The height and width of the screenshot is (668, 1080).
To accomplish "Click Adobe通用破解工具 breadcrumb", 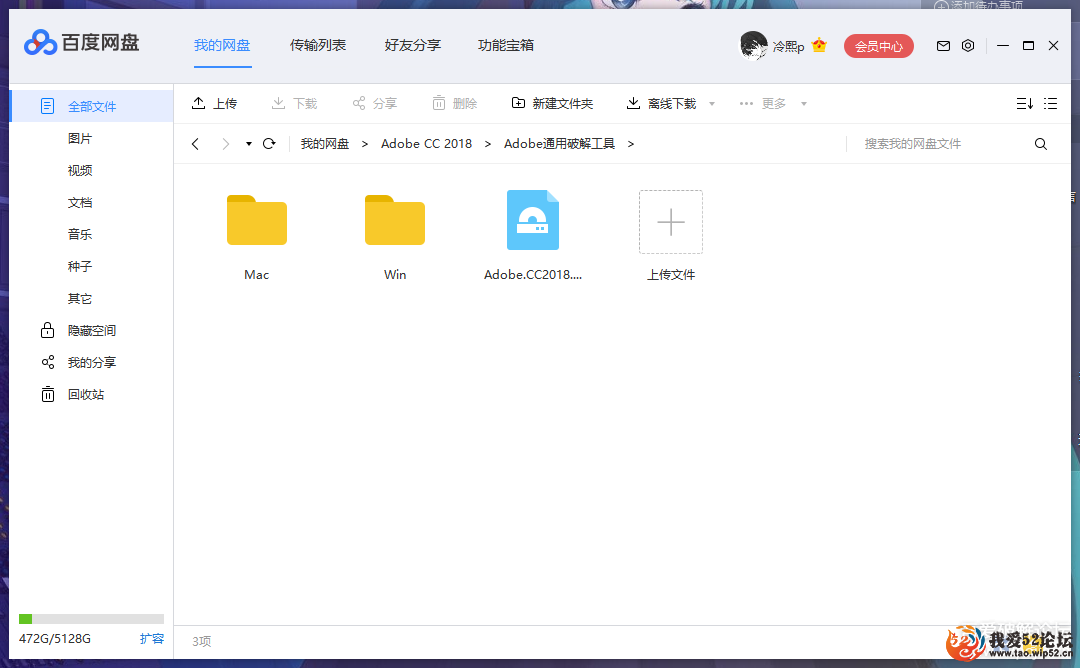I will (559, 143).
